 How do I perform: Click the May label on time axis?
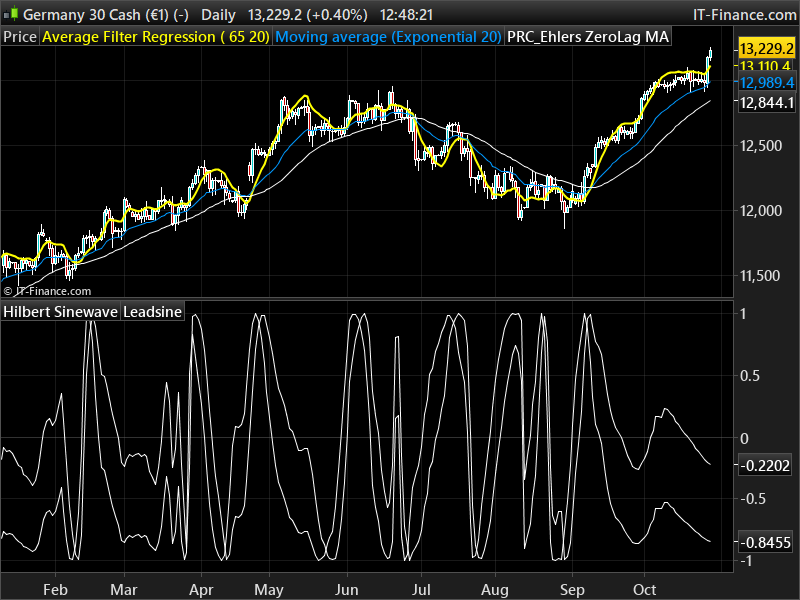pyautogui.click(x=269, y=590)
